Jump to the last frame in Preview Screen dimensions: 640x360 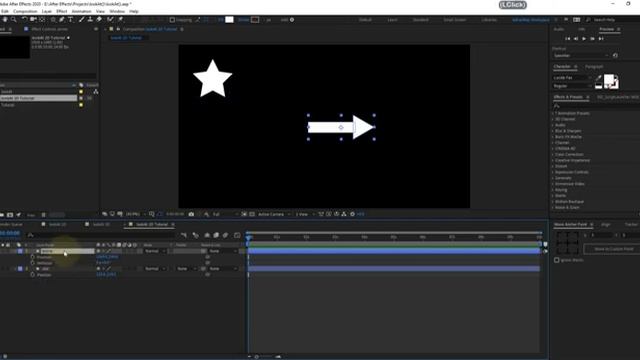(x=601, y=39)
